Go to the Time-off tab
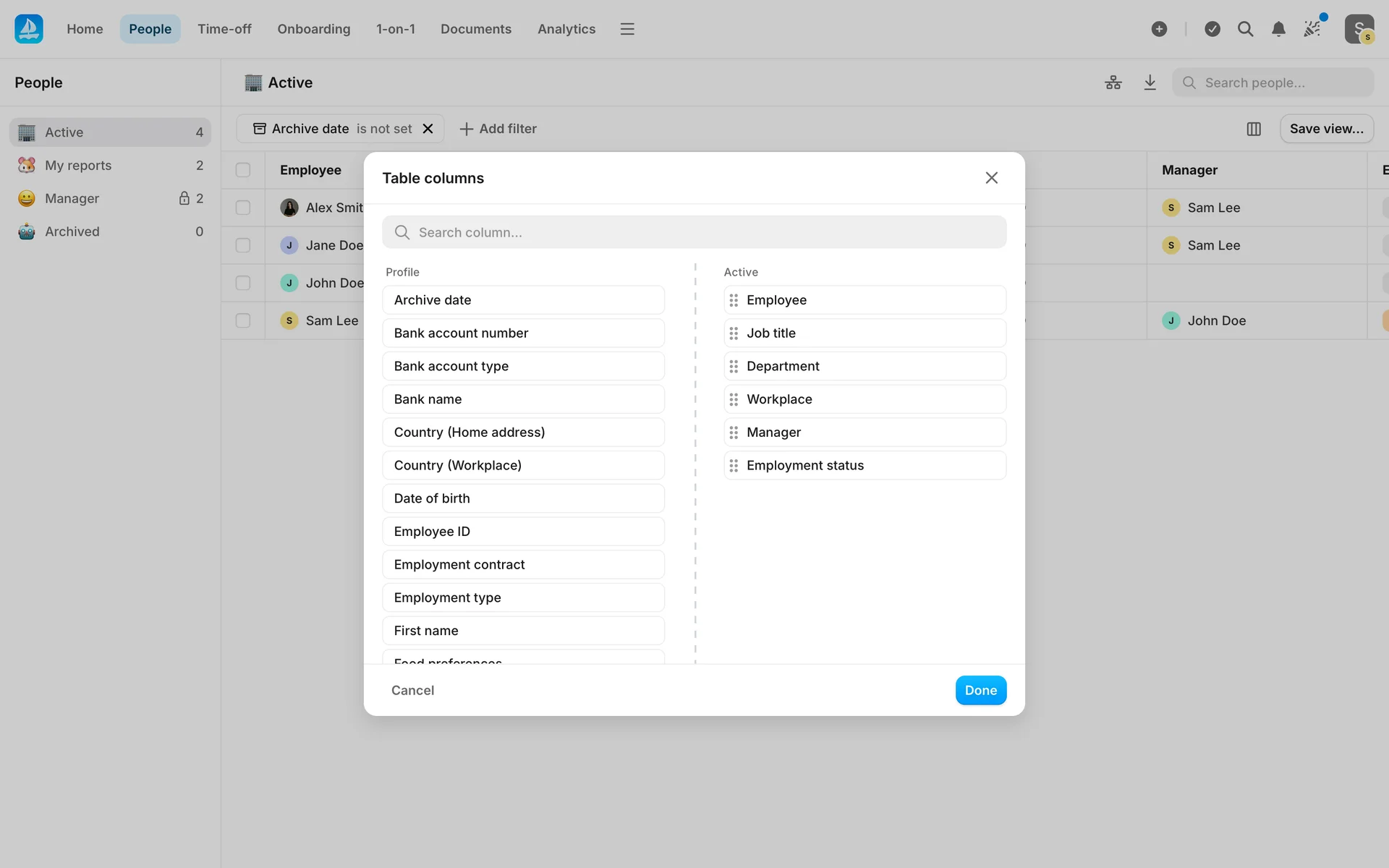This screenshot has width=1389, height=868. coord(224,29)
